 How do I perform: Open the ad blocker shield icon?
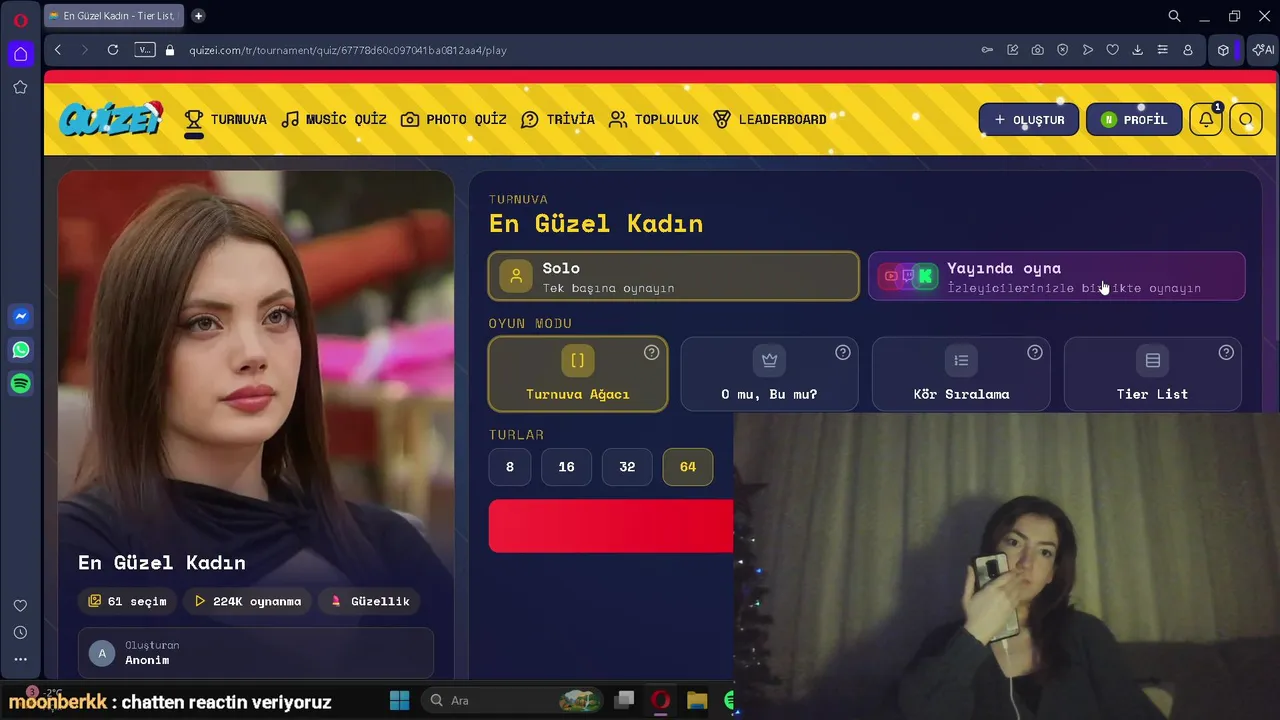pos(1063,50)
